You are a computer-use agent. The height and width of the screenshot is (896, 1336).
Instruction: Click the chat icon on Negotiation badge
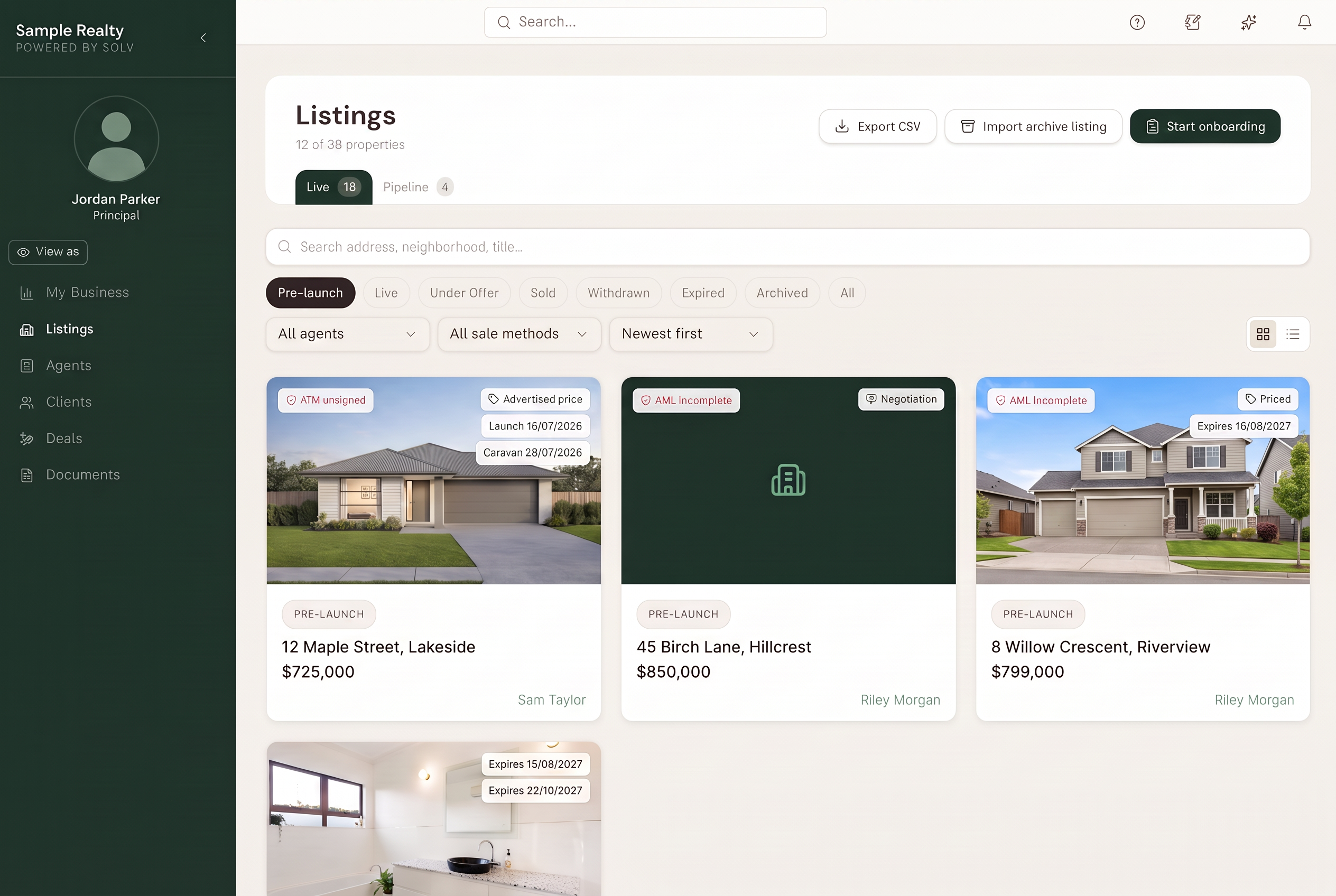870,399
